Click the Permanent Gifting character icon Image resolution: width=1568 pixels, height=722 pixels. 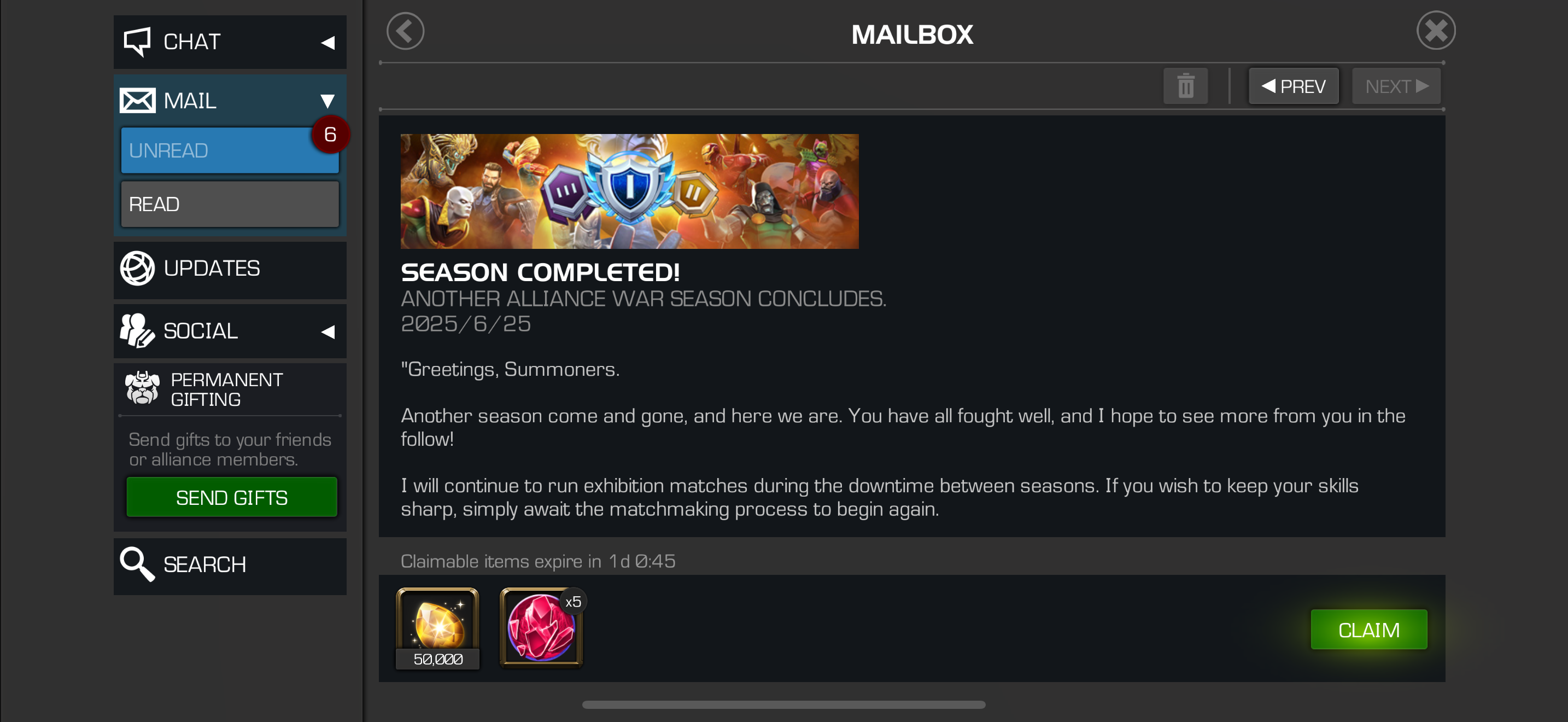(x=143, y=388)
